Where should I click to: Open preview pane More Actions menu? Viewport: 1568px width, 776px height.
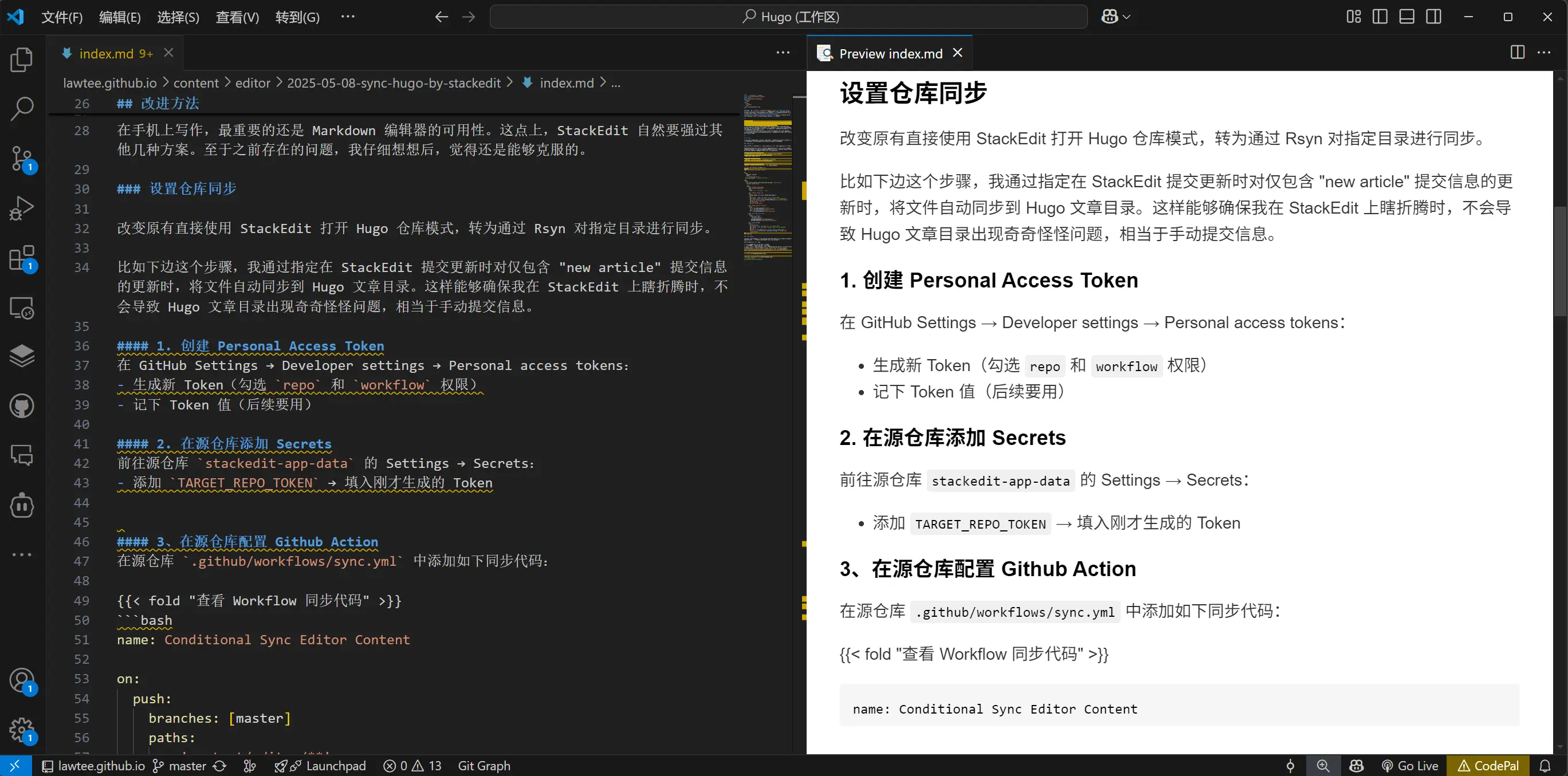[1543, 53]
